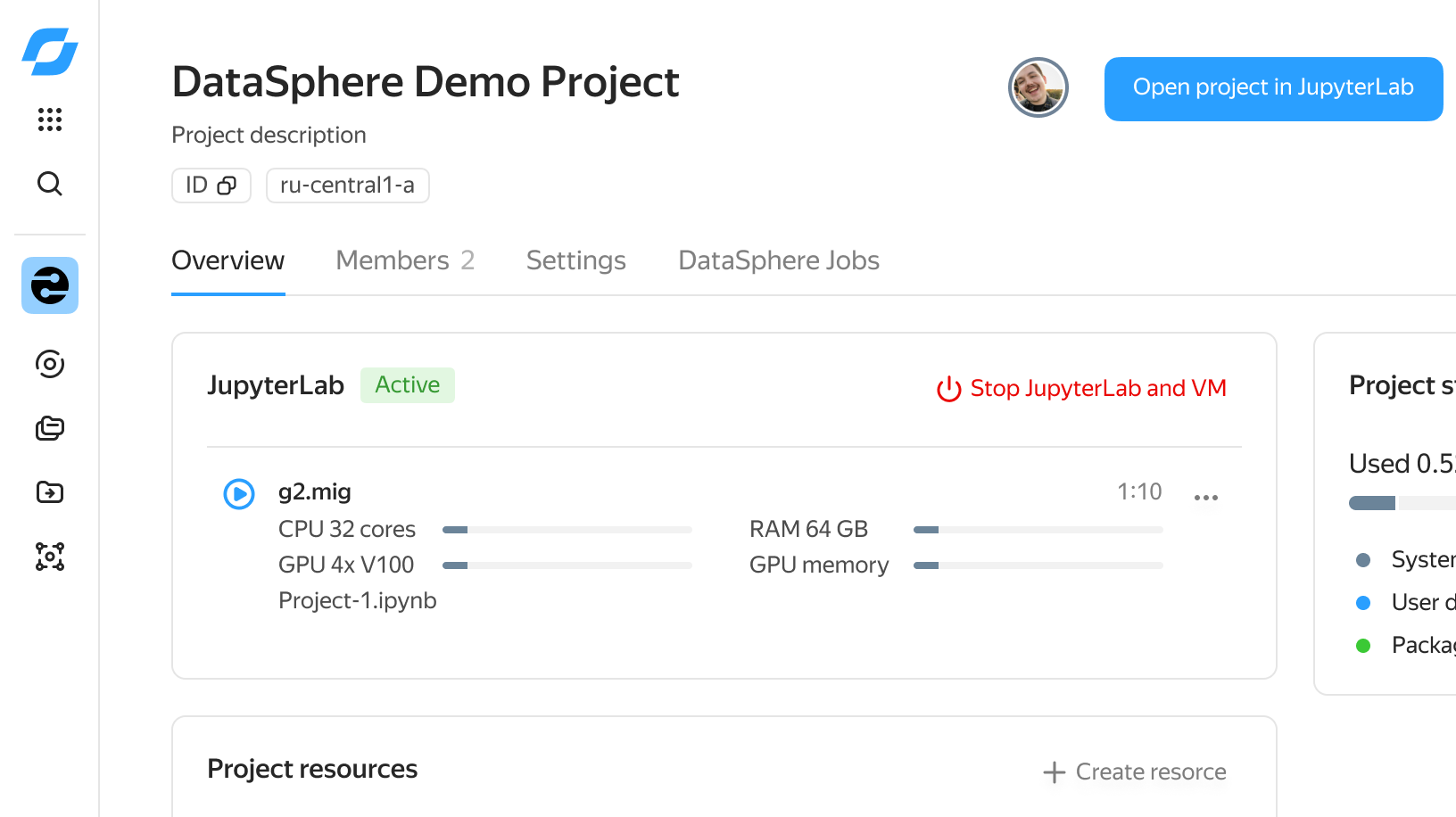Click the user avatar photo
Image resolution: width=1456 pixels, height=817 pixels.
(1038, 87)
